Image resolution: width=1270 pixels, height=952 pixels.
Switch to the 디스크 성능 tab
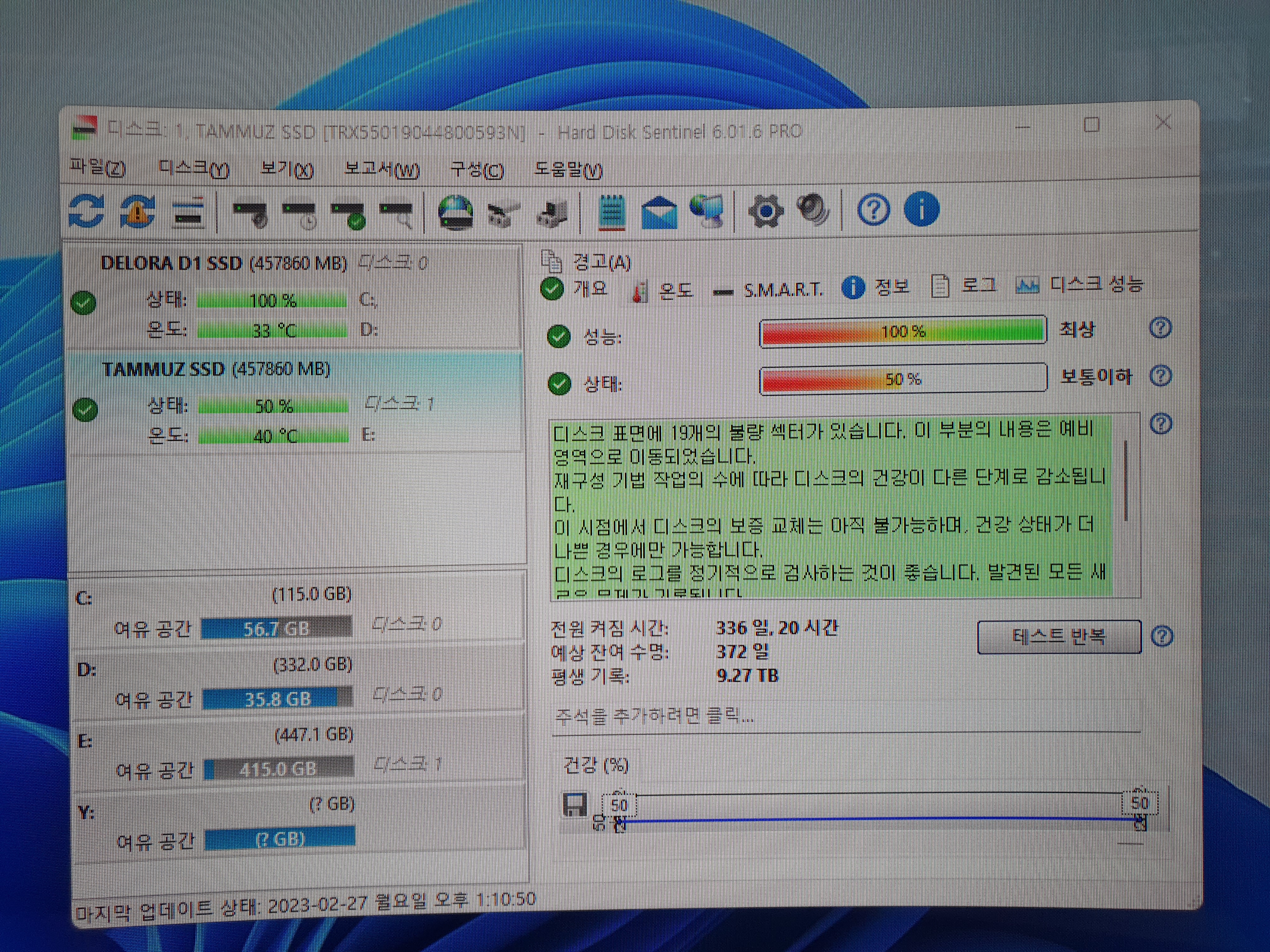[1079, 284]
